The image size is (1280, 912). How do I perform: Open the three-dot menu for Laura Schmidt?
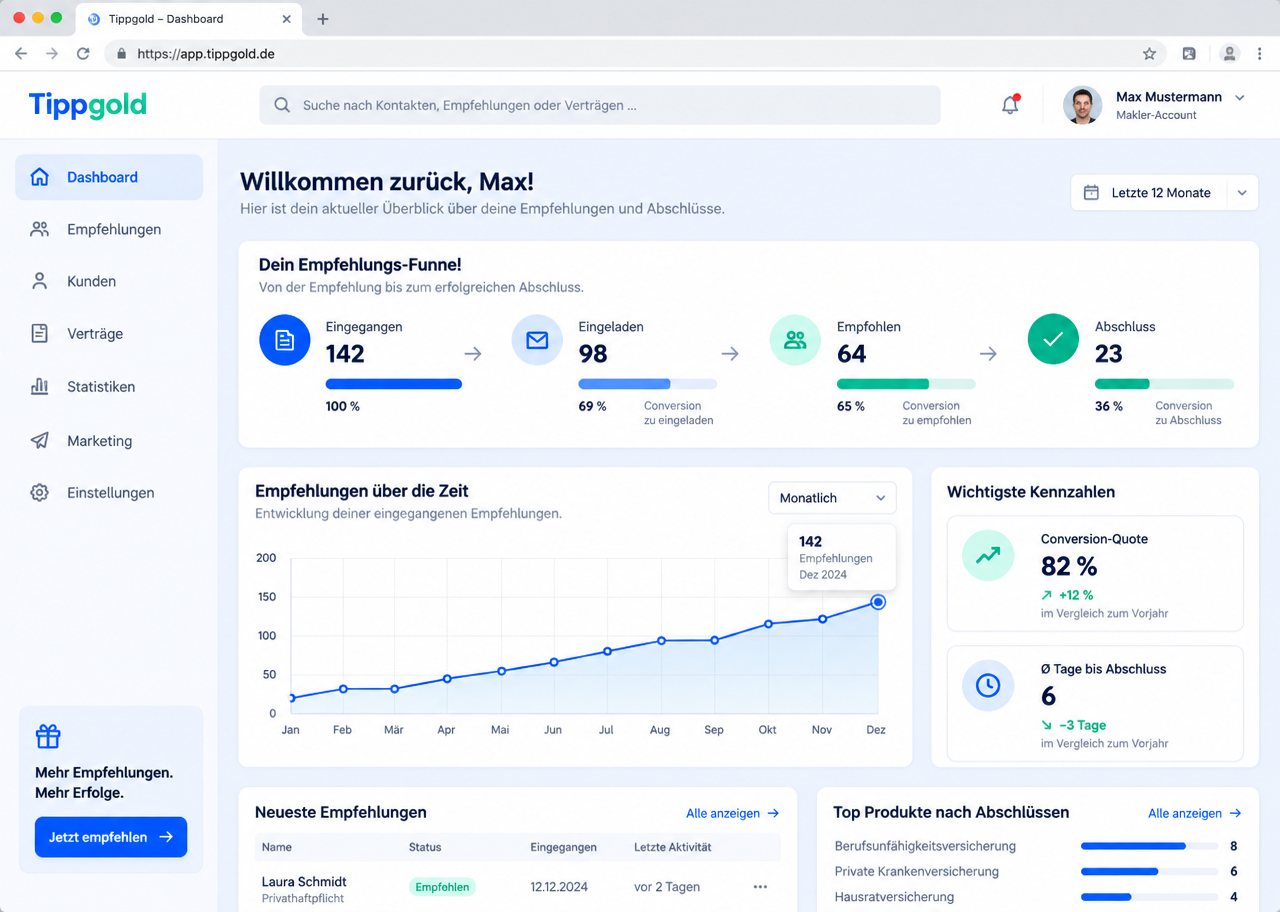(x=760, y=887)
